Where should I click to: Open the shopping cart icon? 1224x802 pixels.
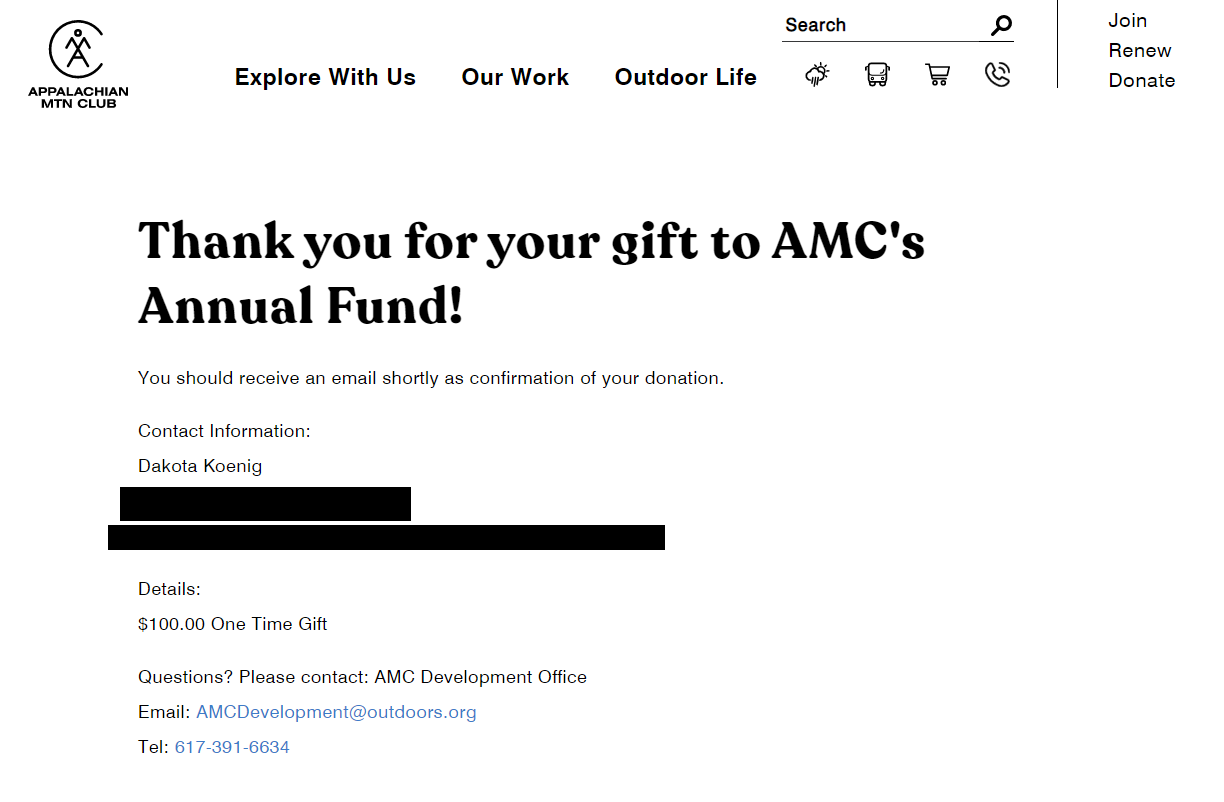937,75
